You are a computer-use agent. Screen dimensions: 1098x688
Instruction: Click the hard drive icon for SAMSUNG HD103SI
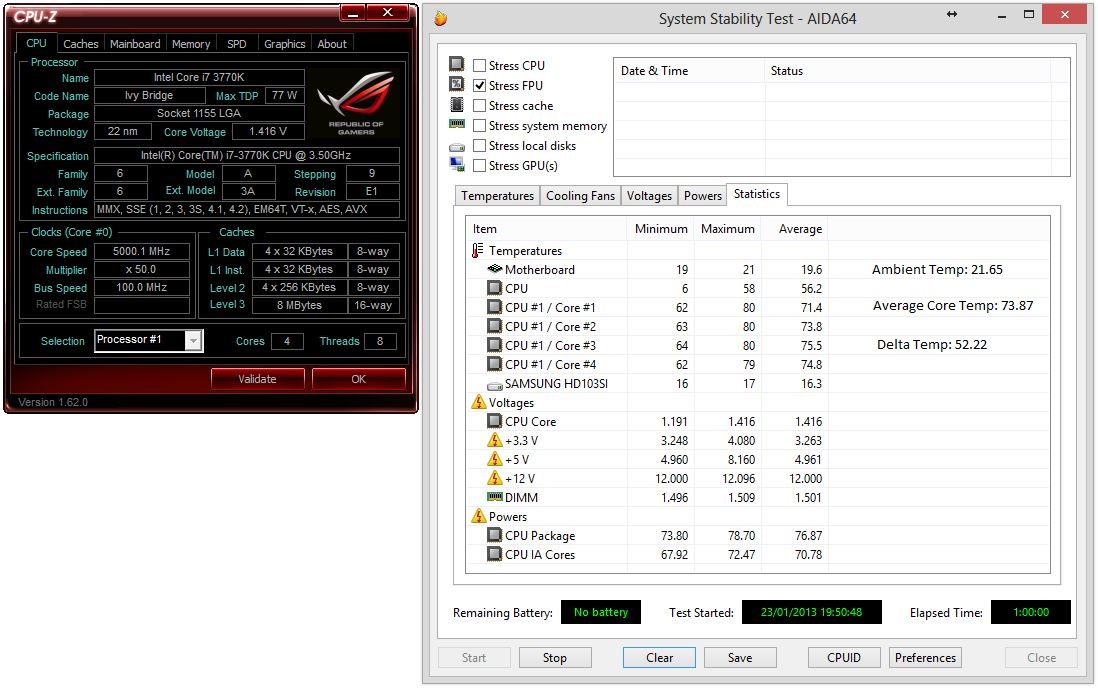coord(494,385)
